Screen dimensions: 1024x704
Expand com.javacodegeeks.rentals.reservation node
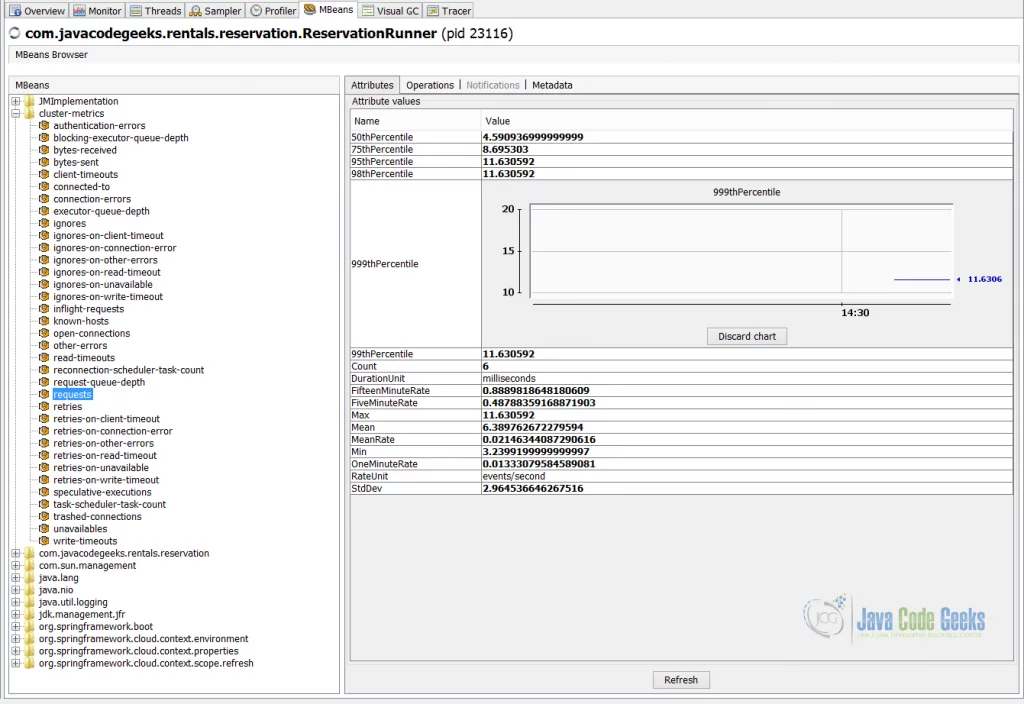click(x=16, y=553)
